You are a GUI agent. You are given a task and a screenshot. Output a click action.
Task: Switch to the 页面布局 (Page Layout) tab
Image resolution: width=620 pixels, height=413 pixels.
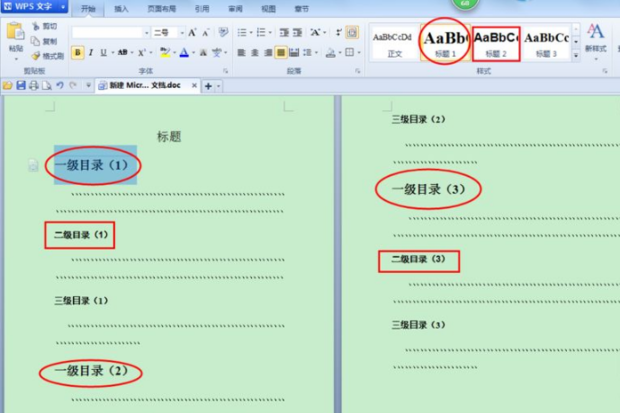click(161, 9)
